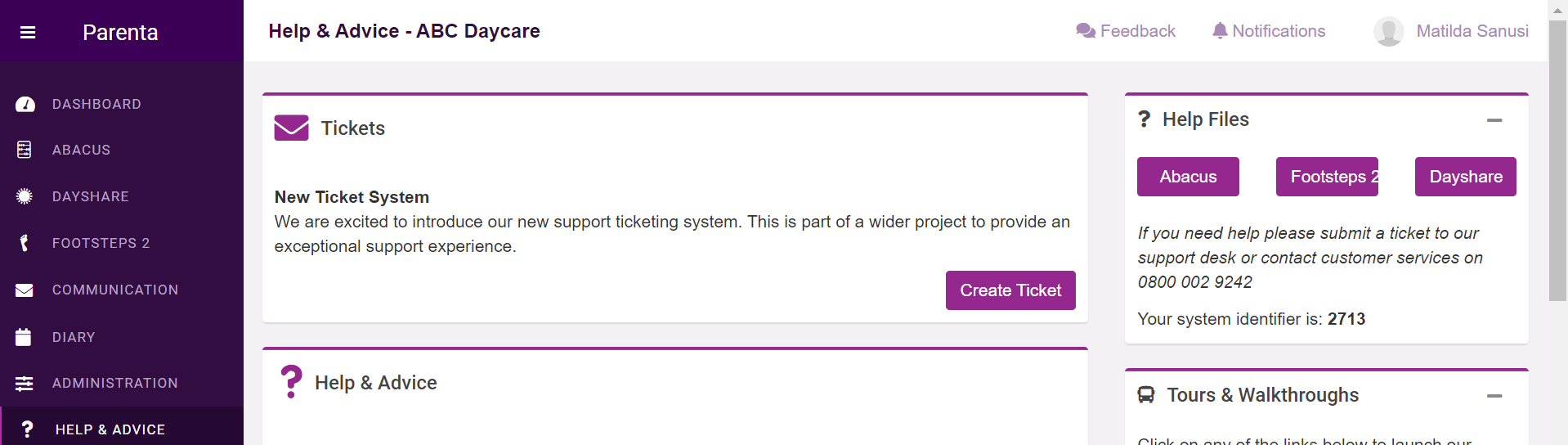Open the Feedback link
This screenshot has width=1568, height=445.
(1126, 31)
